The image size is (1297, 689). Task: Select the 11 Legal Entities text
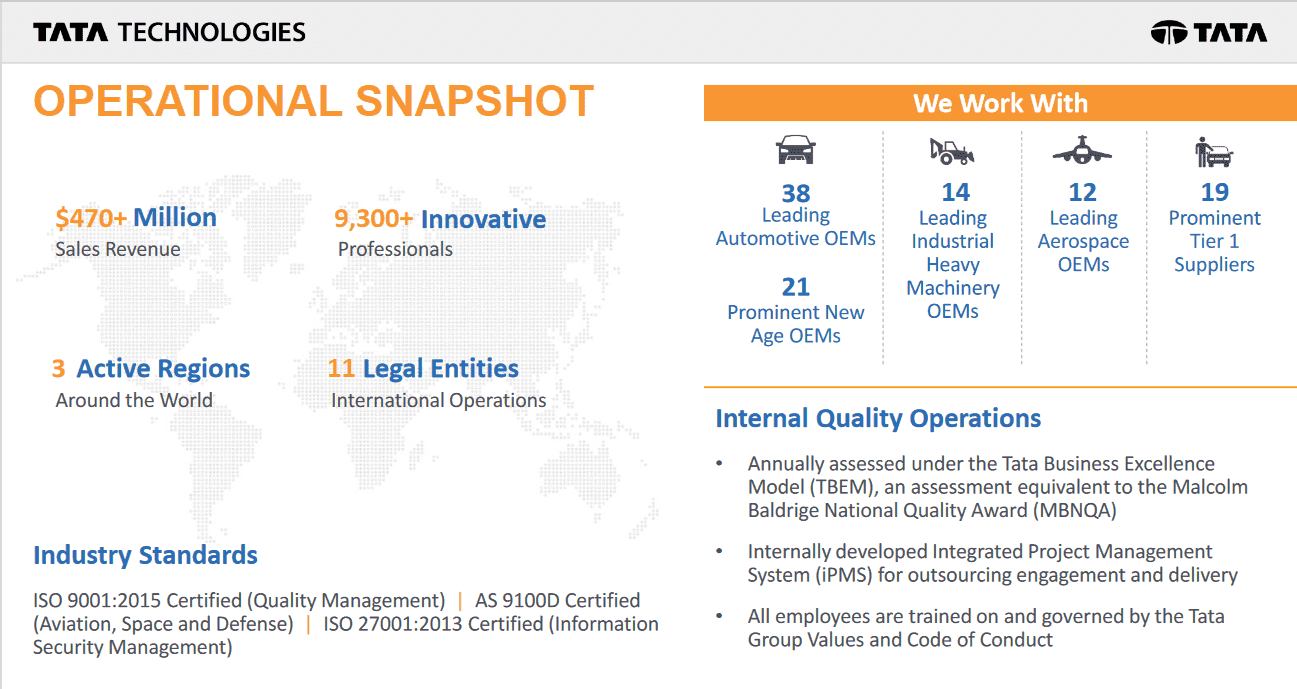pos(423,369)
